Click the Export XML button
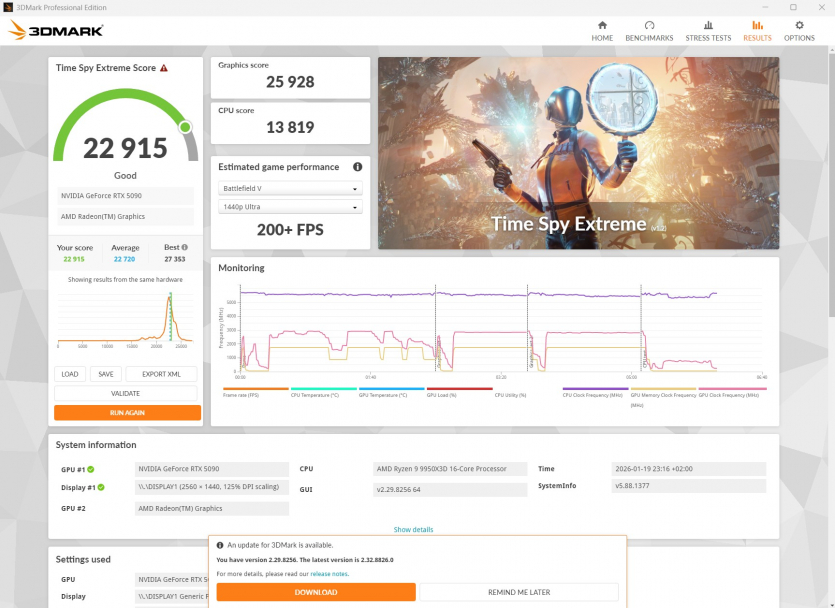This screenshot has height=608, width=835. (x=161, y=374)
